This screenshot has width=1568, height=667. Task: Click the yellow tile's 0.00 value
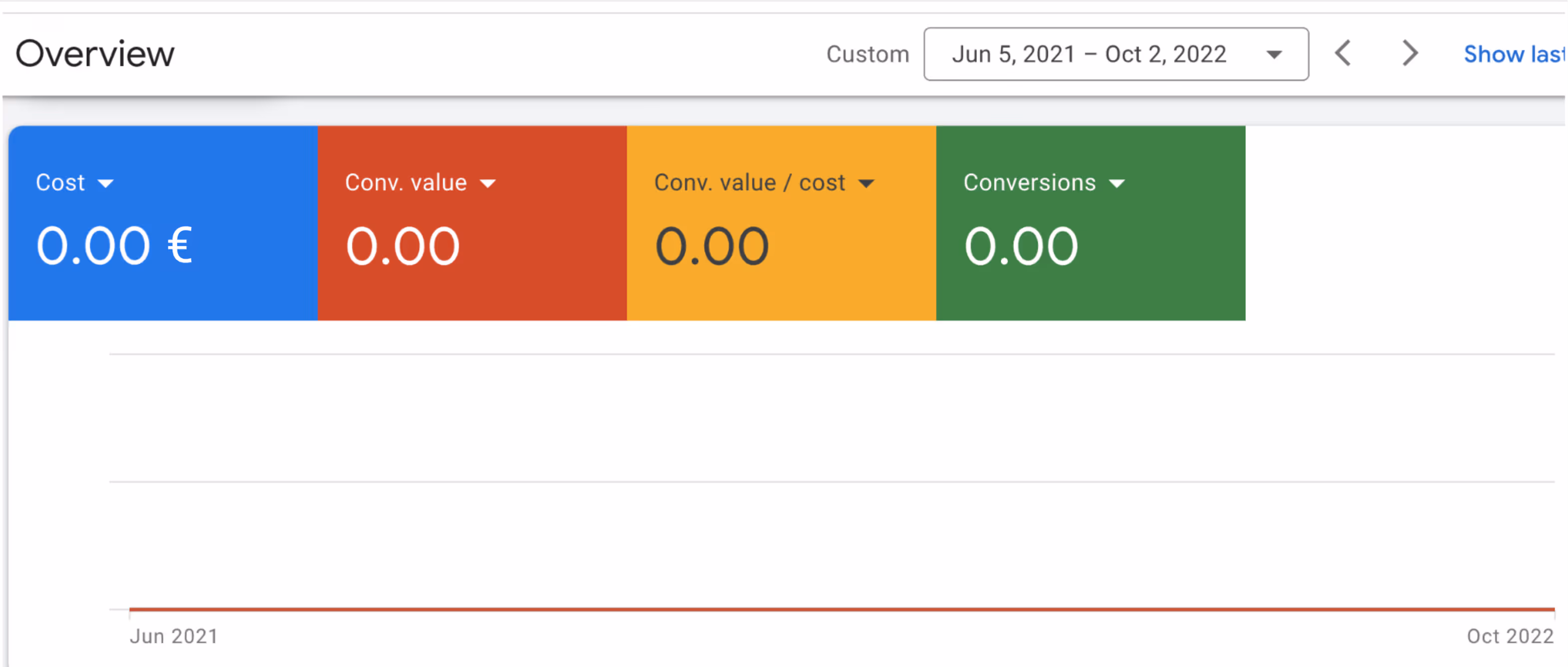pyautogui.click(x=712, y=246)
